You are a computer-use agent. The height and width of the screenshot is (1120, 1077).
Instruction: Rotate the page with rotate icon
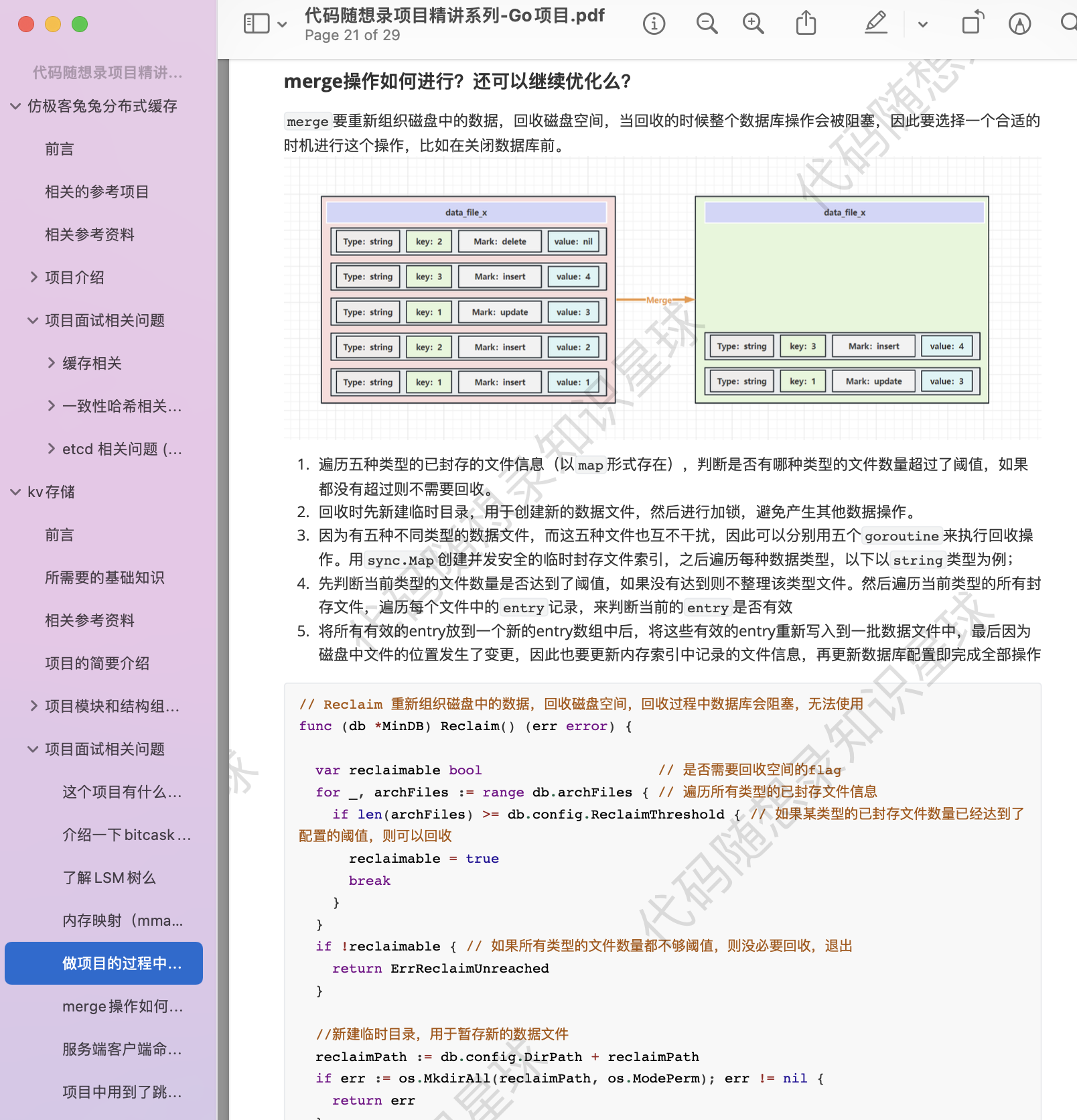(x=973, y=23)
